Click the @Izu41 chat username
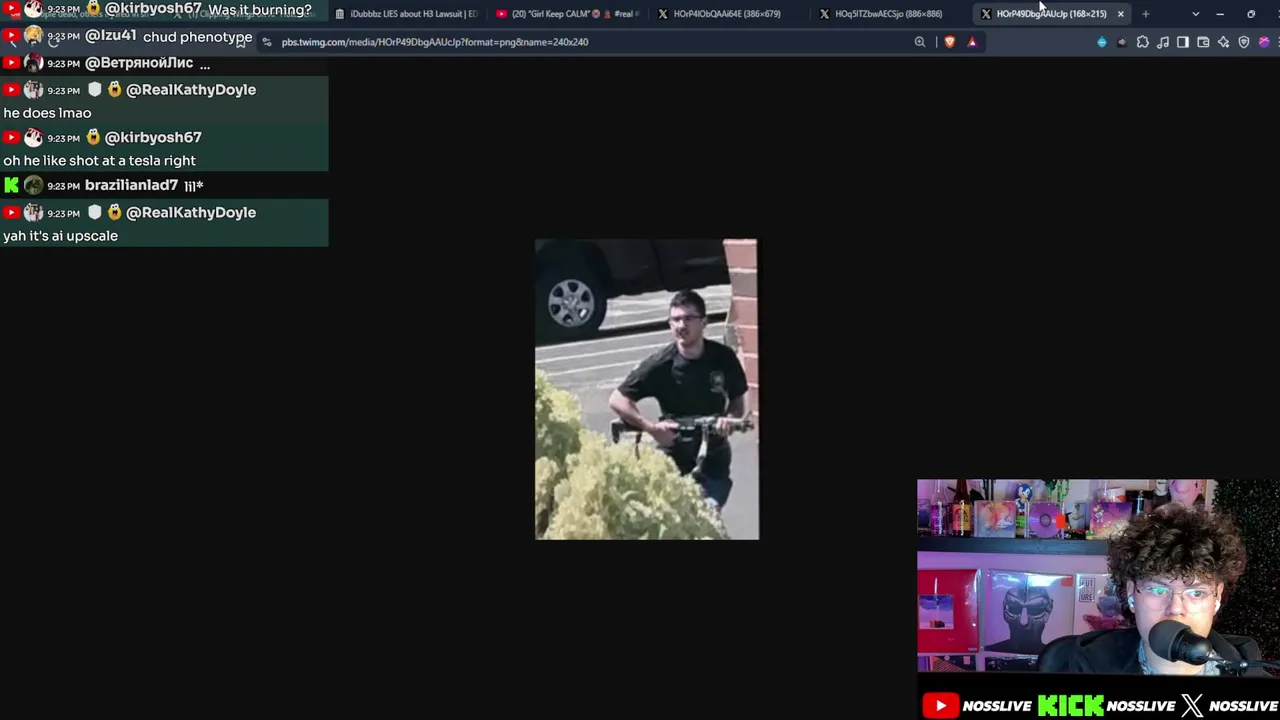Viewport: 1280px width, 720px height. [x=111, y=36]
